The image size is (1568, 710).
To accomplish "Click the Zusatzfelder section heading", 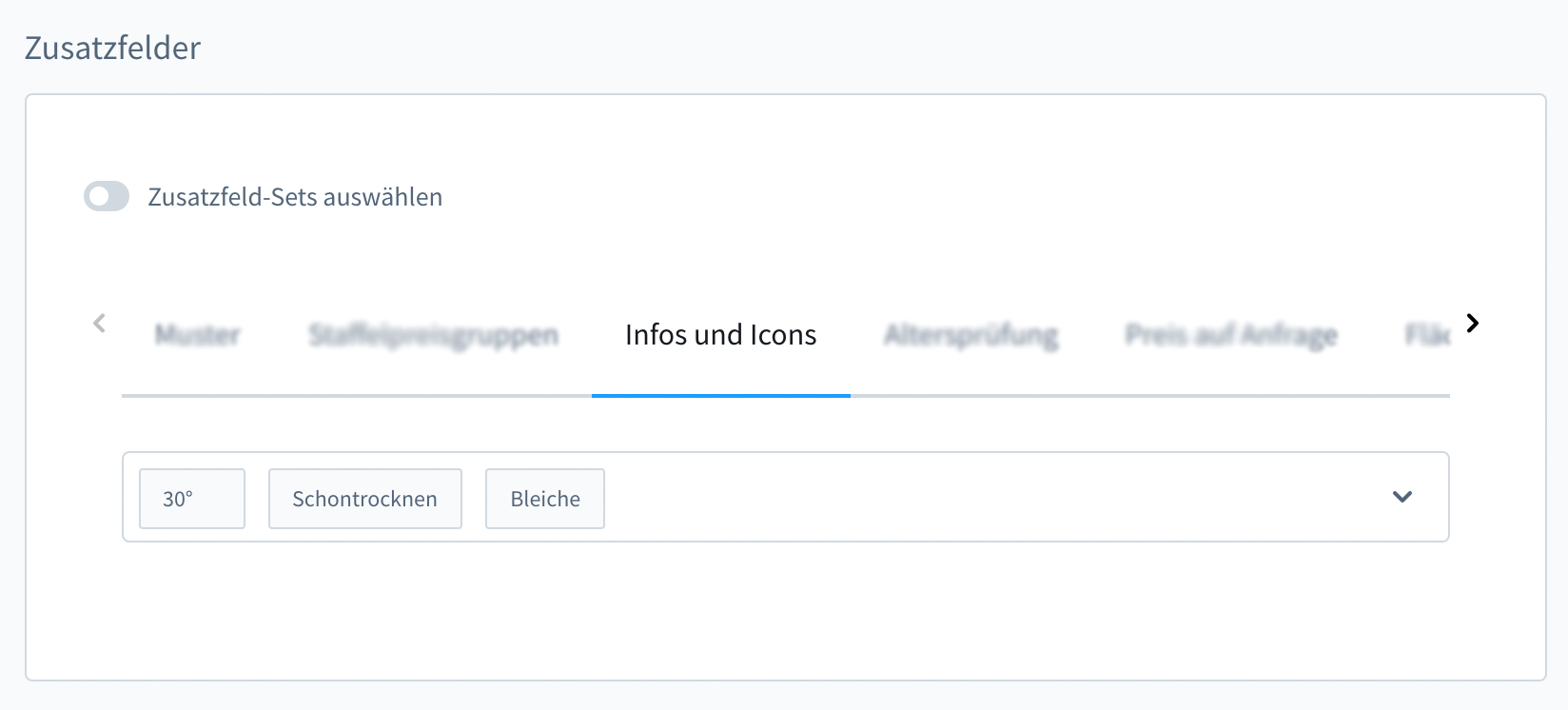I will point(112,48).
